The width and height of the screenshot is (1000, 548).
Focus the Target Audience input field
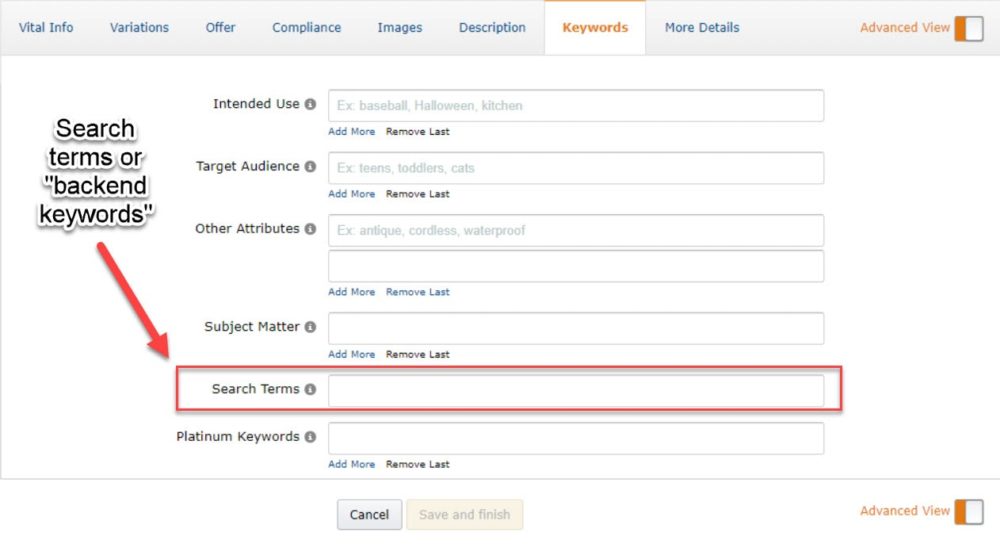[x=576, y=168]
